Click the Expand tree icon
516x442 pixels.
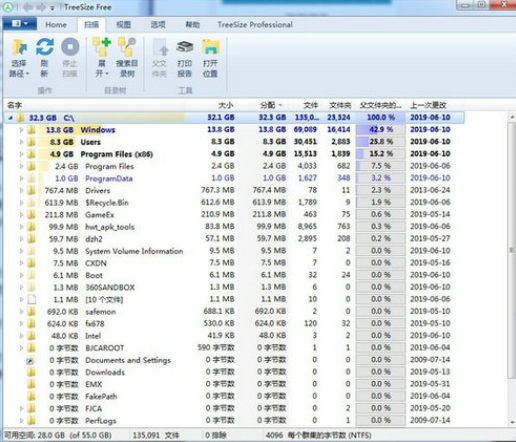point(101,47)
